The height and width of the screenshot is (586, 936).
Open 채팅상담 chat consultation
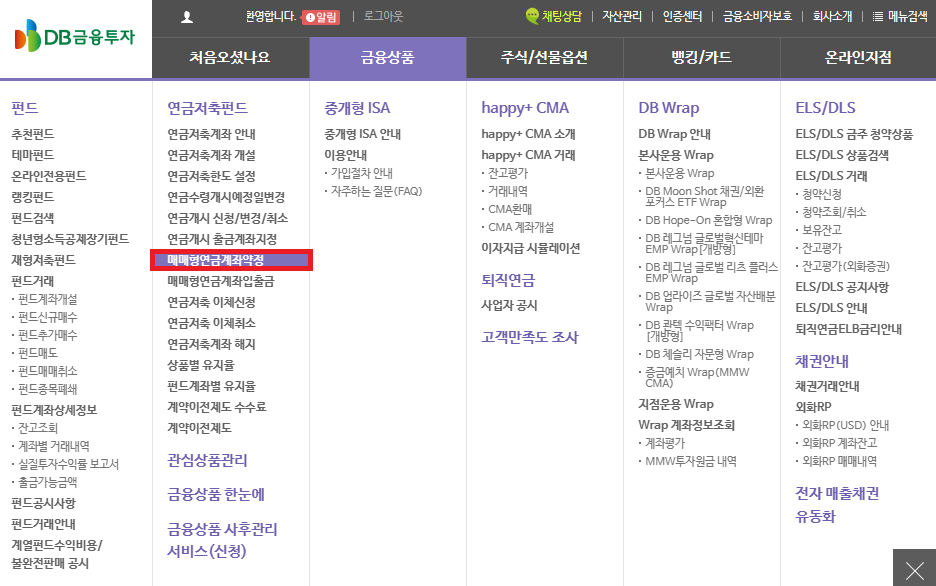pyautogui.click(x=553, y=16)
